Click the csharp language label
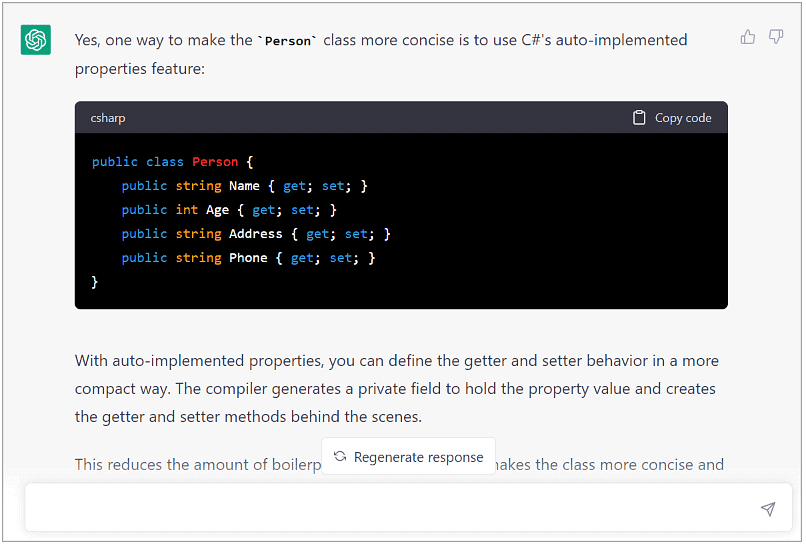The image size is (806, 548). pos(108,118)
